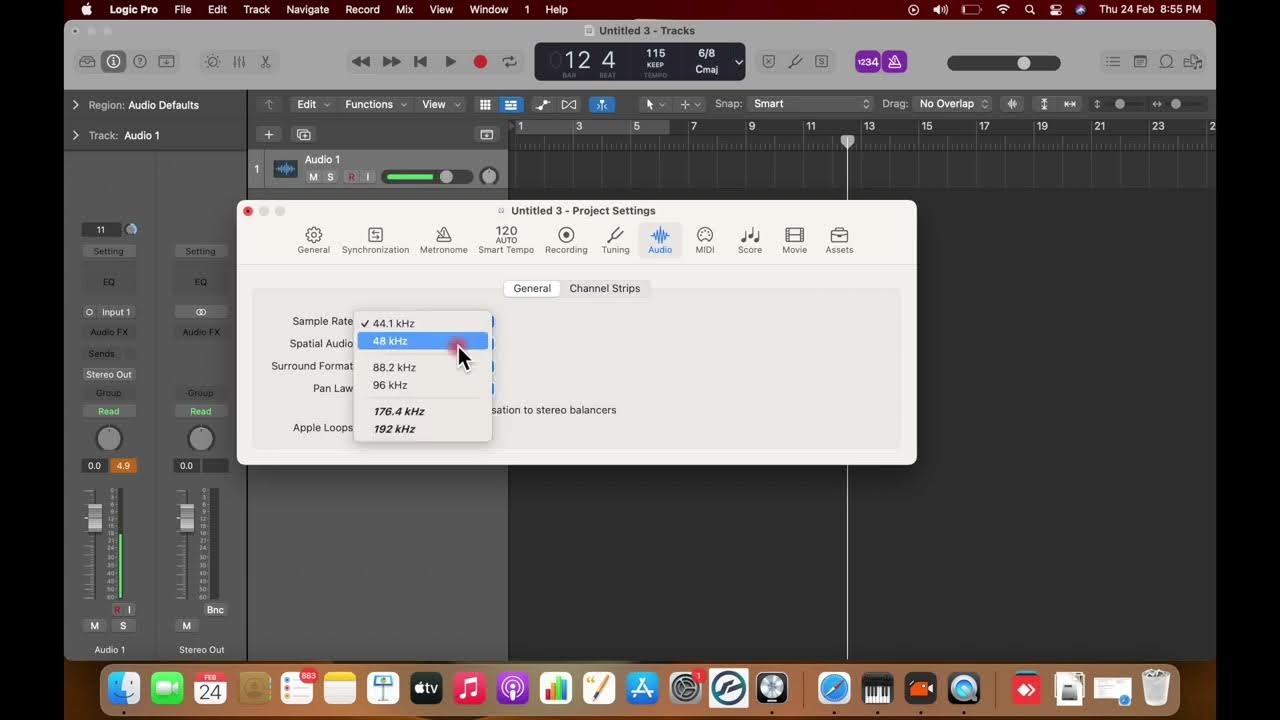Click the EQ slot on Audio 1 strip

[x=109, y=282]
